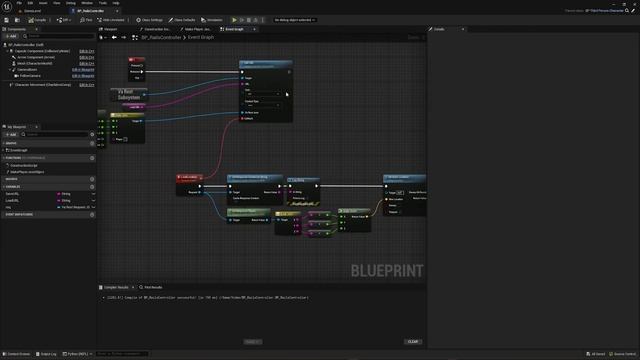The width and height of the screenshot is (640, 360).
Task: Add a new macro with plus icon
Action: [x=92, y=179]
